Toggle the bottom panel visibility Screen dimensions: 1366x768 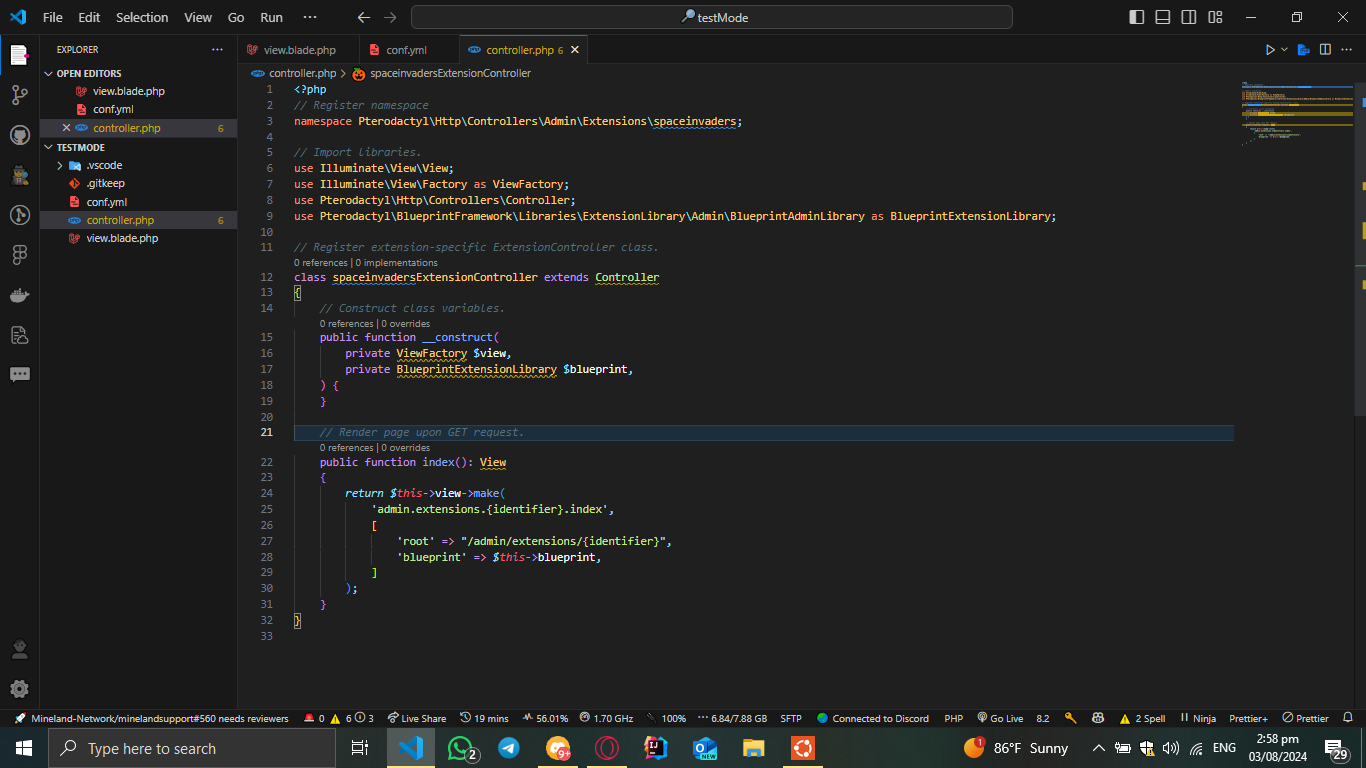[x=1163, y=17]
